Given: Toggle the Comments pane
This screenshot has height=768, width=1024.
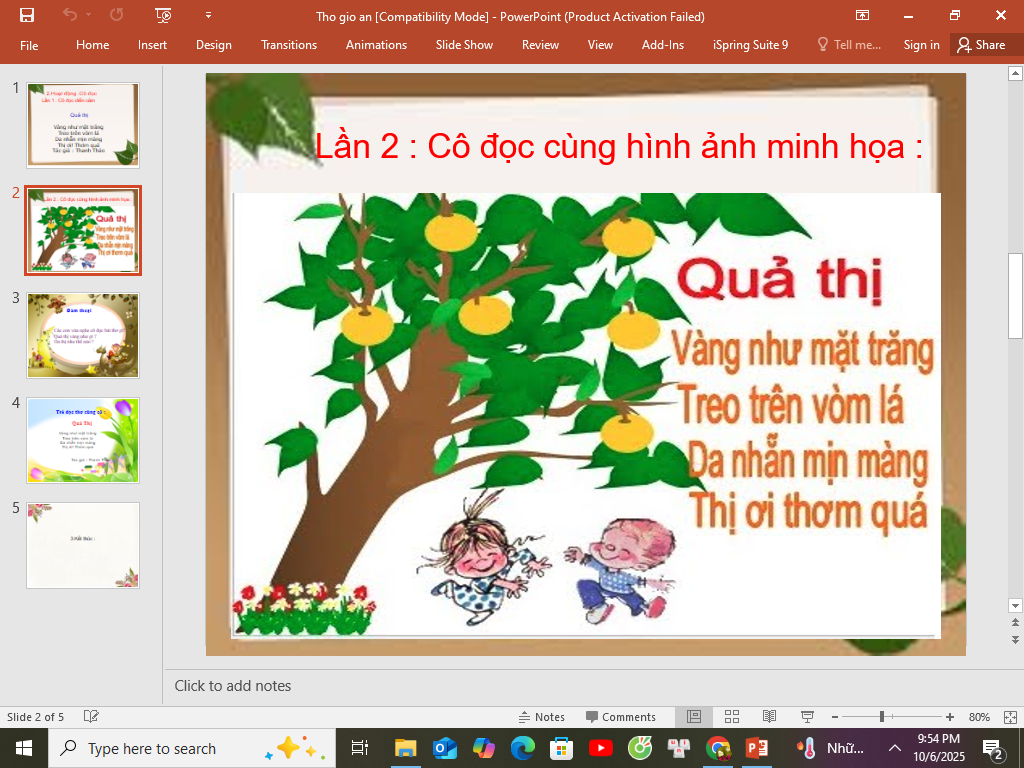Looking at the screenshot, I should coord(621,717).
